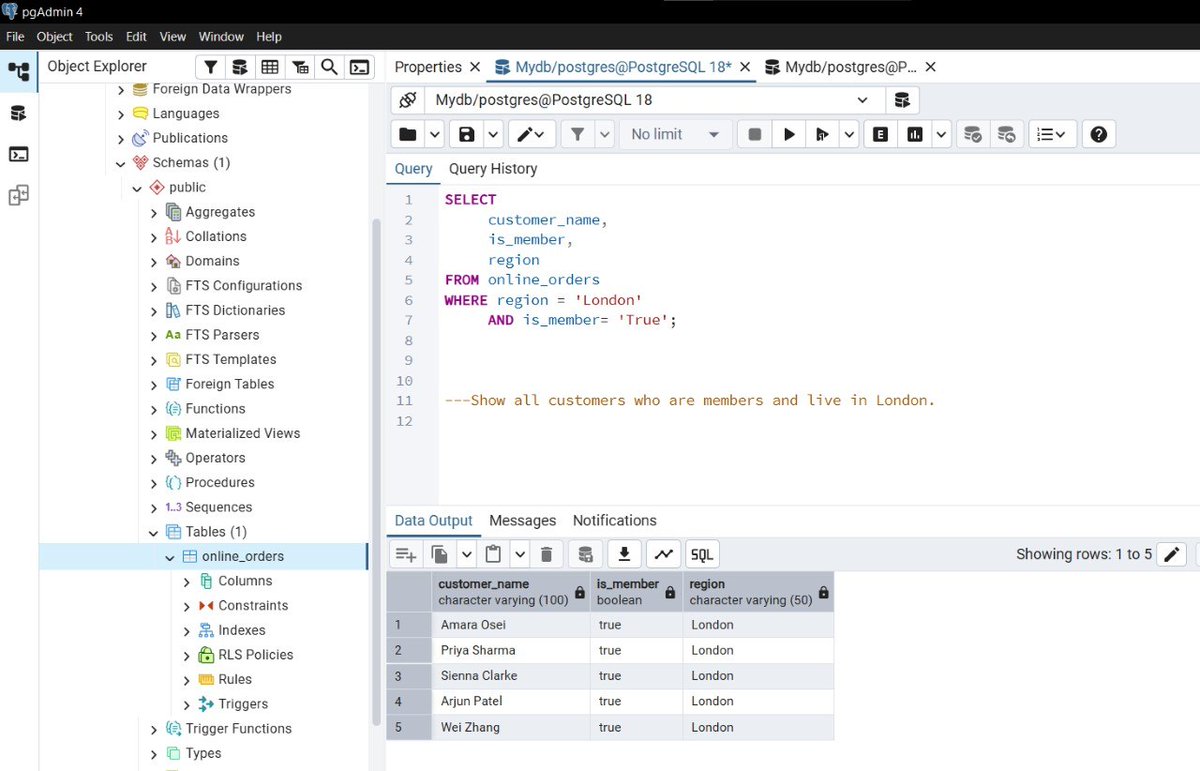The width and height of the screenshot is (1200, 771).
Task: Click the Graph Visualiser line icon
Action: 663,554
